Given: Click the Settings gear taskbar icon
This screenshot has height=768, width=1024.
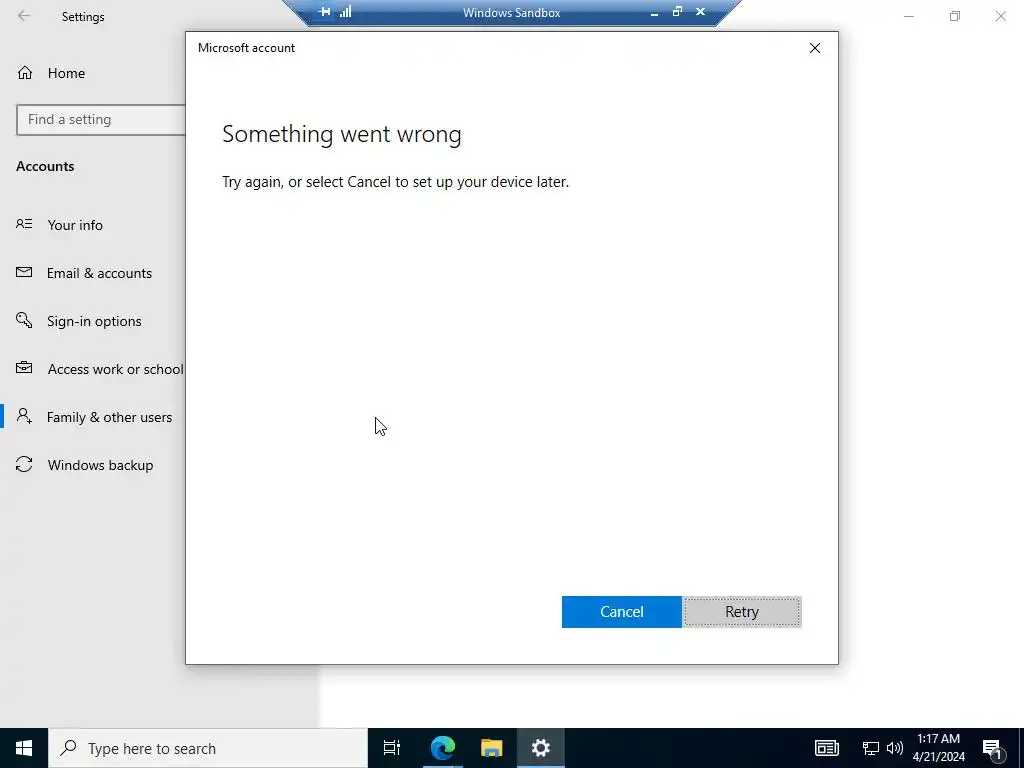Looking at the screenshot, I should pyautogui.click(x=541, y=748).
